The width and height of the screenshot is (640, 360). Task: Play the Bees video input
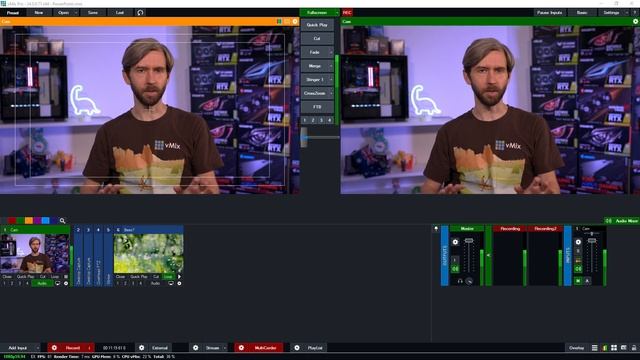(179, 276)
